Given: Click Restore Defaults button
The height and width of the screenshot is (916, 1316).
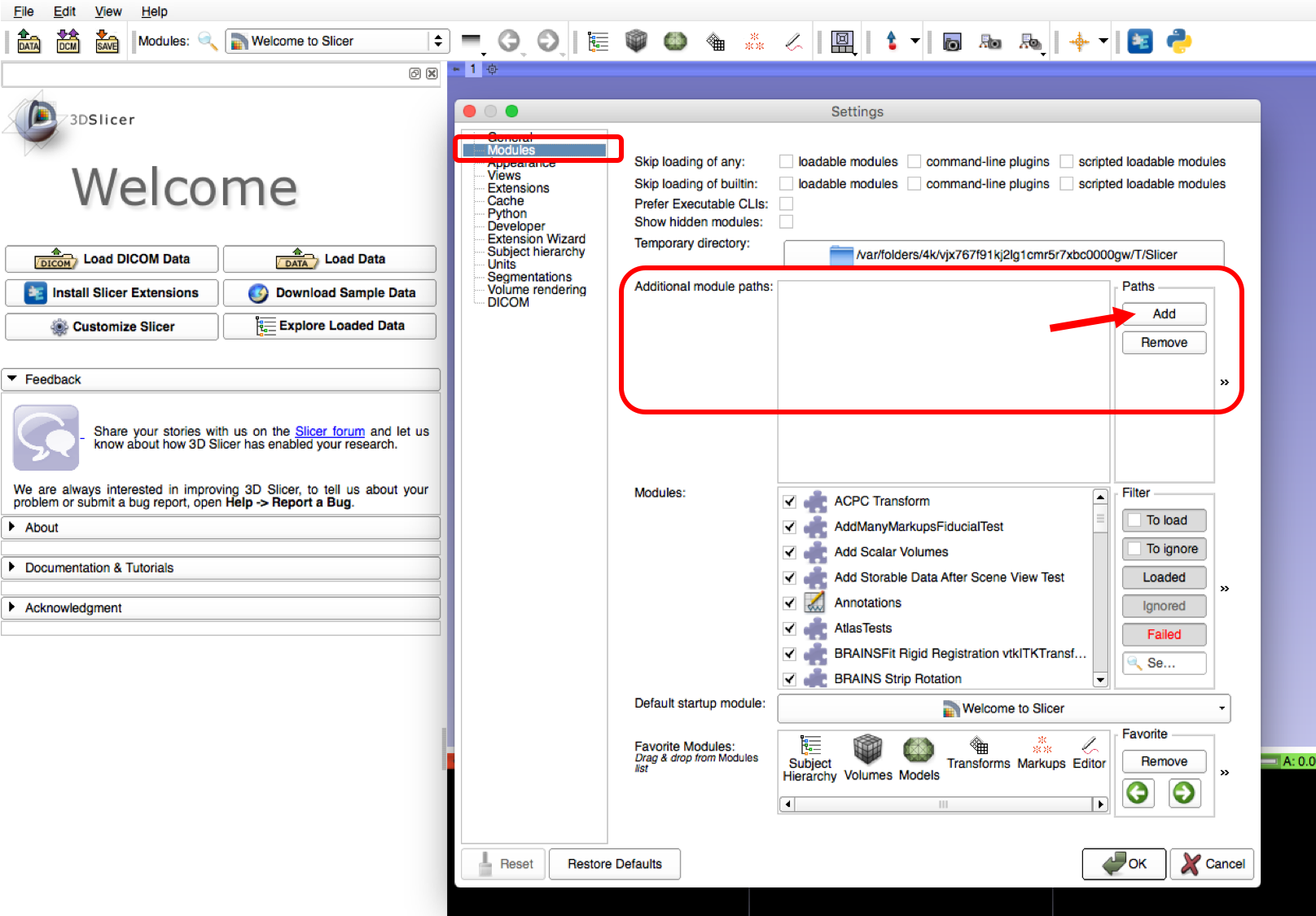Looking at the screenshot, I should click(615, 864).
